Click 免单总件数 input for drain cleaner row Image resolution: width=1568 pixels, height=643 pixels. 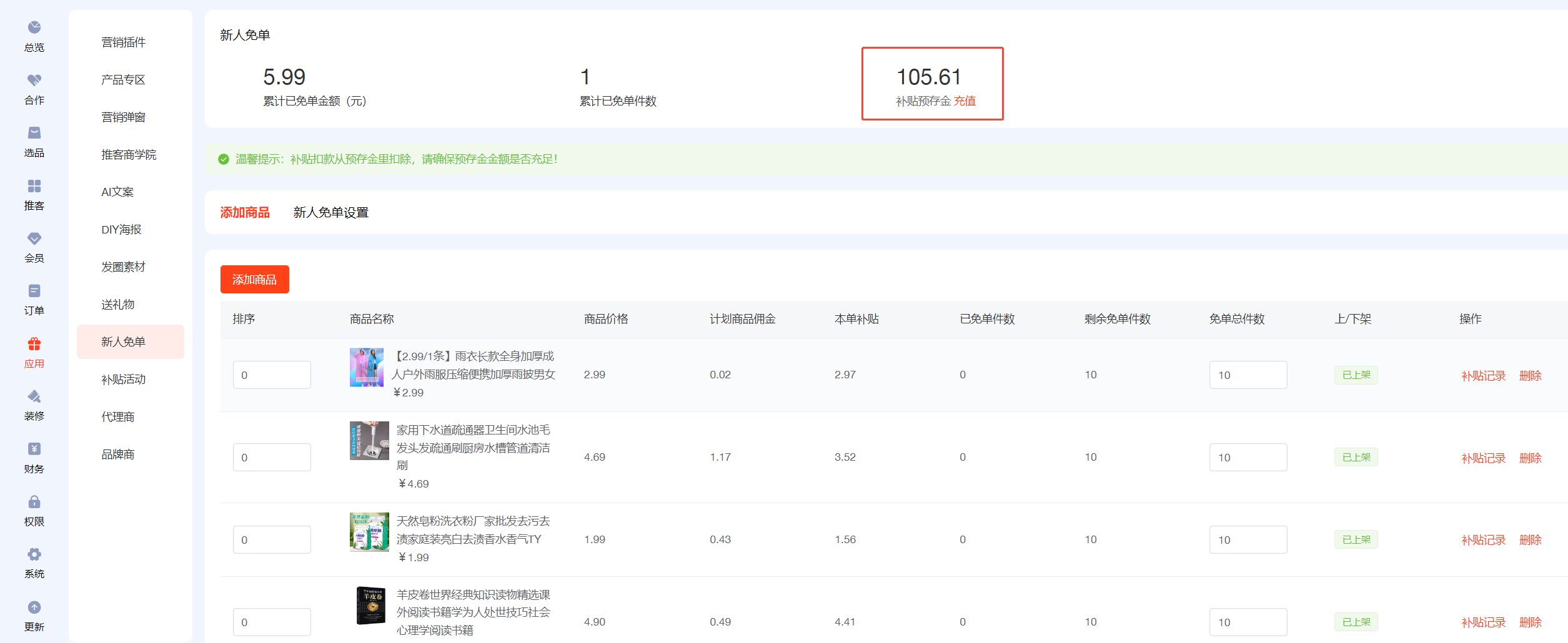tap(1248, 458)
